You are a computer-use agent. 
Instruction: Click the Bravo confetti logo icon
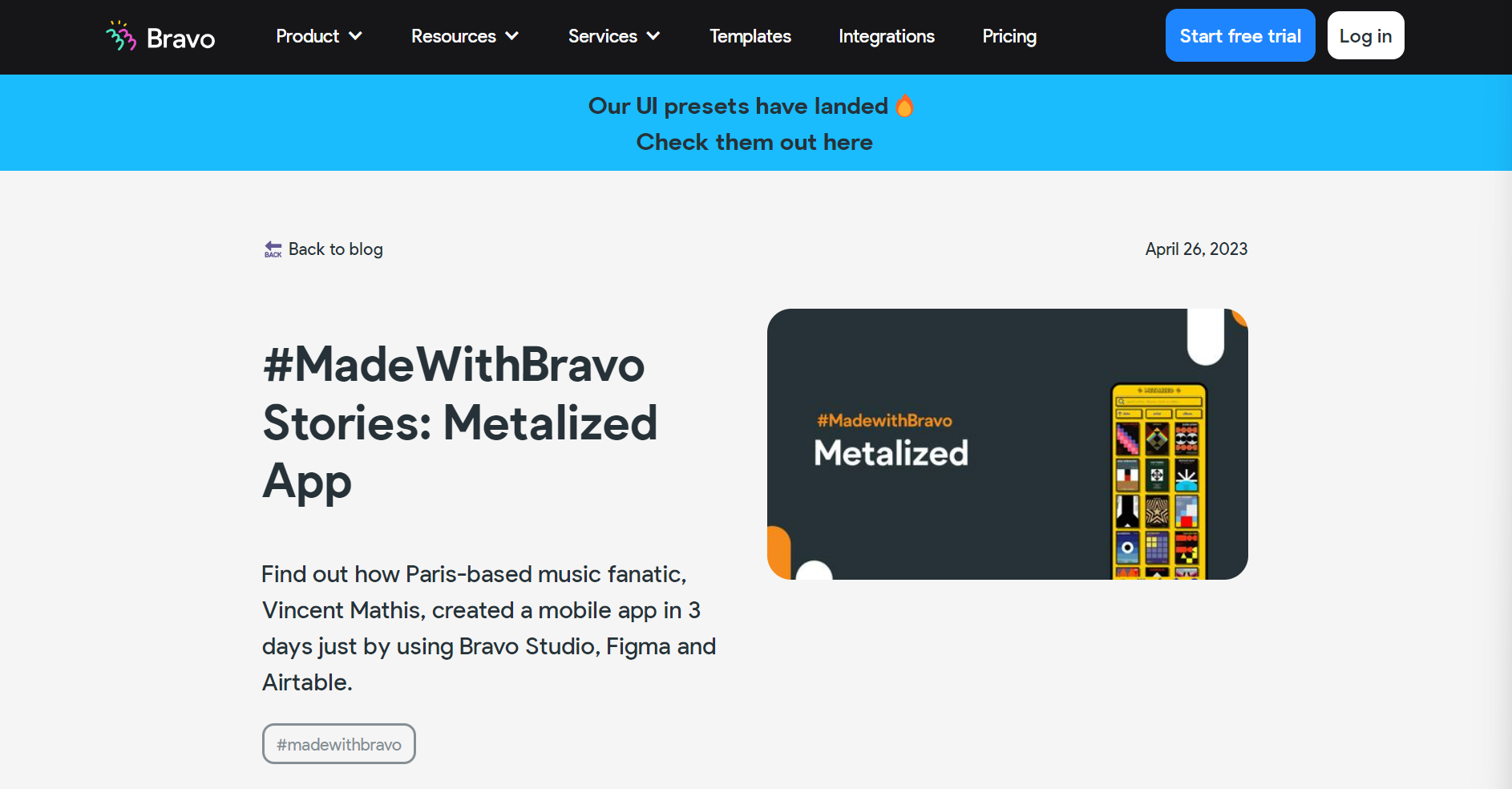(x=121, y=36)
